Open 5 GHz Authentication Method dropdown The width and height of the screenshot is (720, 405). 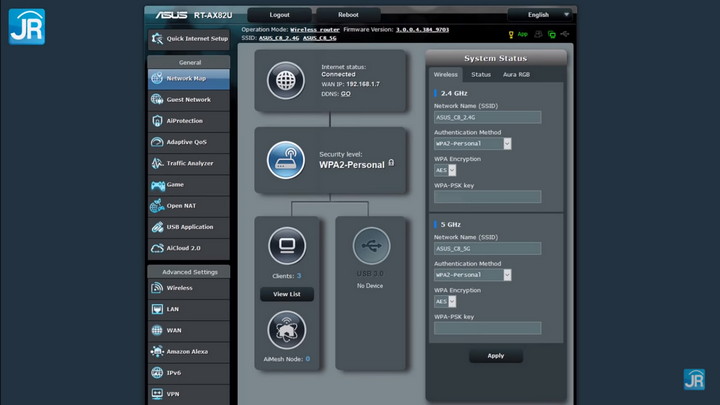[473, 275]
